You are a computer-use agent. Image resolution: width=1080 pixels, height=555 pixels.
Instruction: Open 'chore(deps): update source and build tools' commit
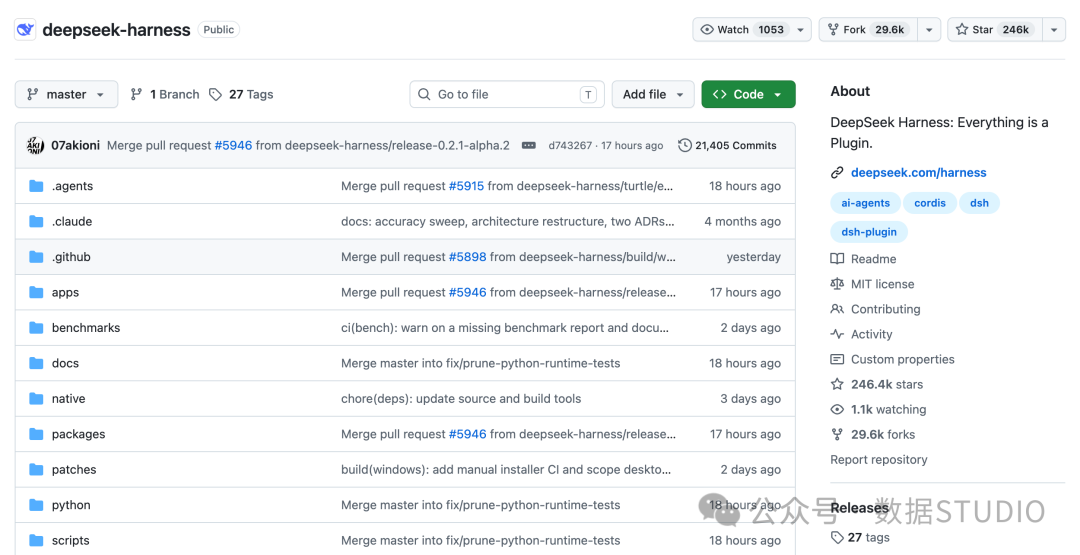coord(461,399)
